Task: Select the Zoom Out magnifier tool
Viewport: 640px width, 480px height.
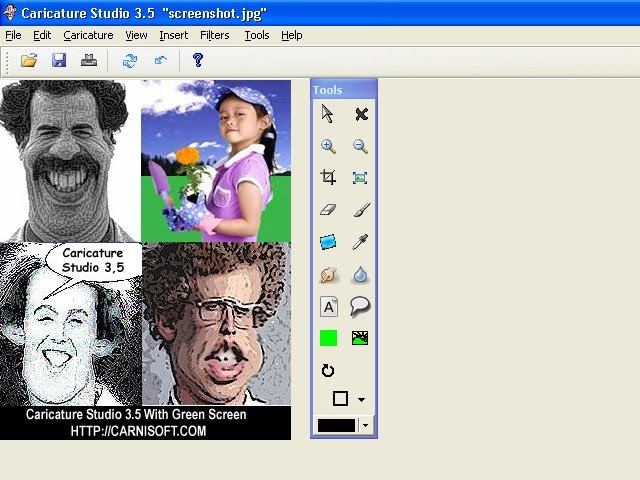Action: pos(360,146)
